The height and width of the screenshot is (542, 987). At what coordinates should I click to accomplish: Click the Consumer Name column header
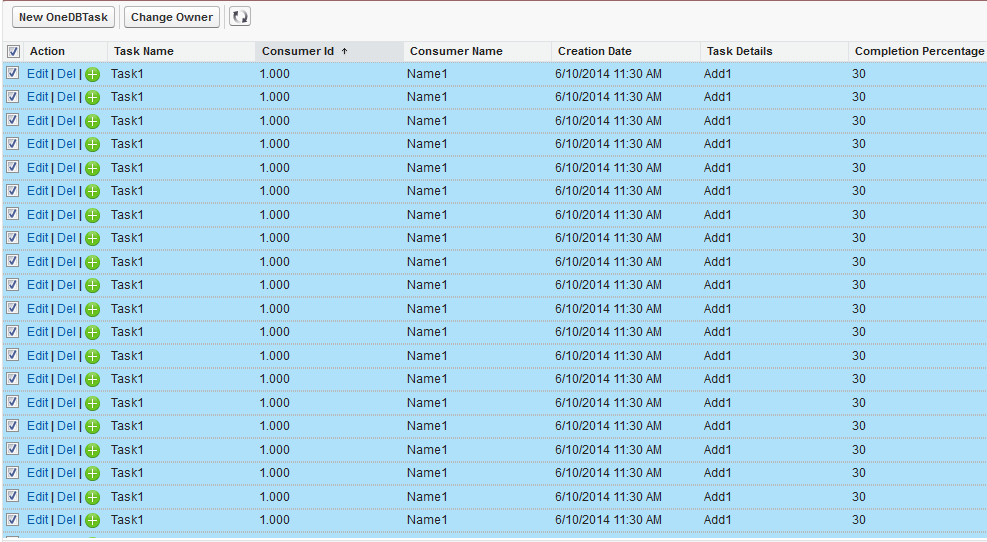456,51
